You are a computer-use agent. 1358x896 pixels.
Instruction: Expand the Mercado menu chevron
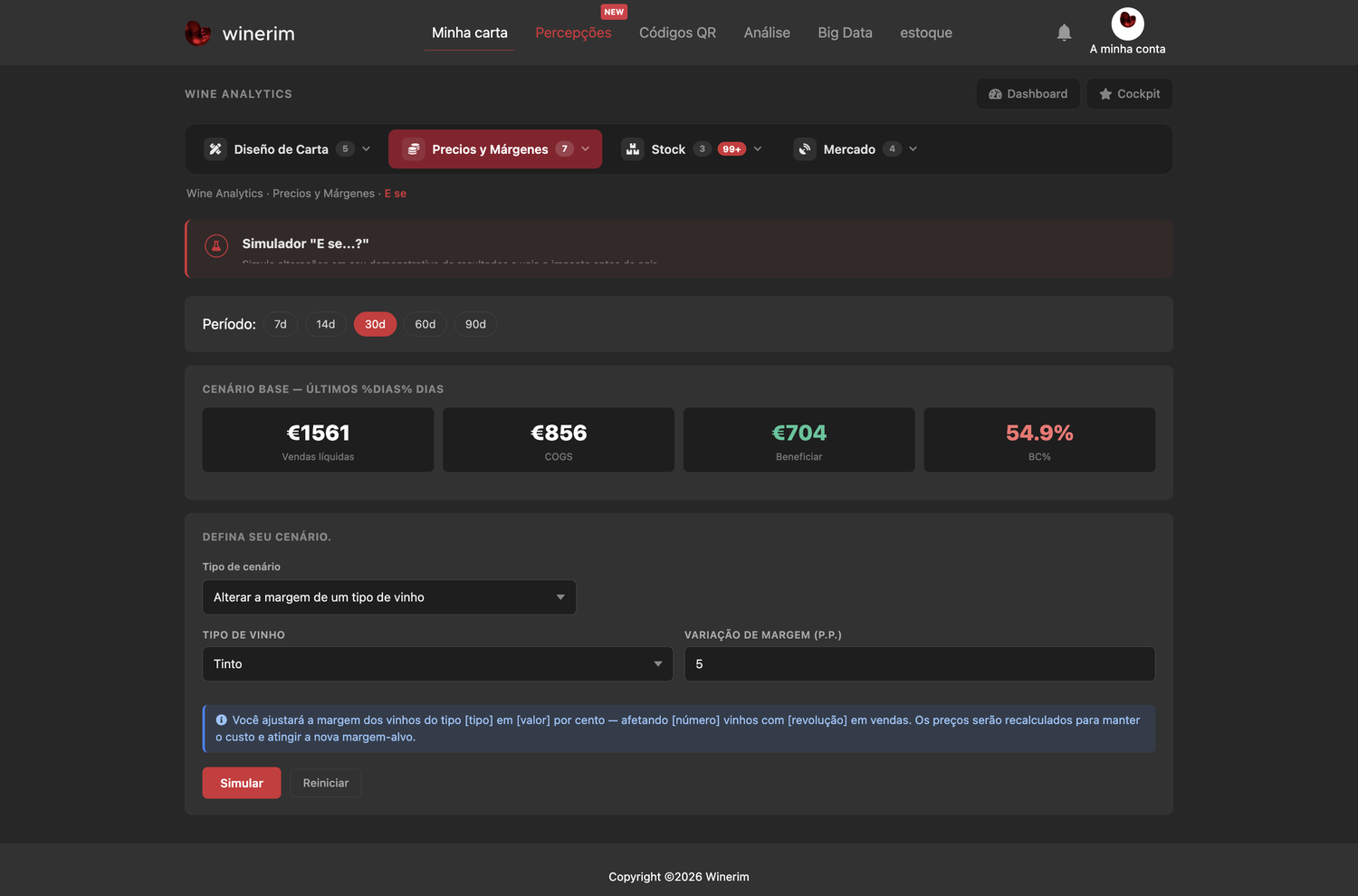tap(913, 149)
